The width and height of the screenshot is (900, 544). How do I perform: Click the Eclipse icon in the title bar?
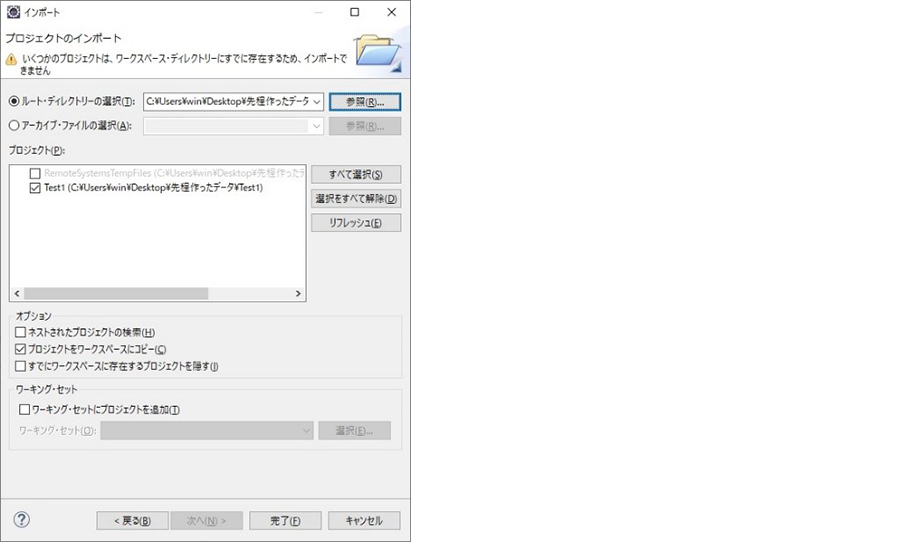(13, 12)
